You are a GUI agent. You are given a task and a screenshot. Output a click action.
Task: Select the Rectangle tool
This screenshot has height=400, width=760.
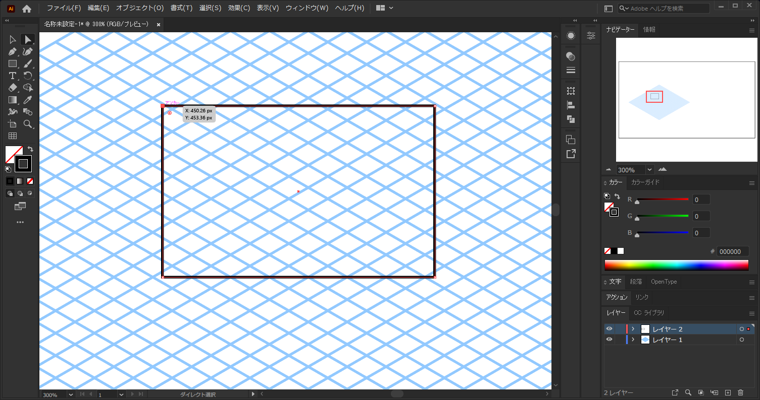13,64
